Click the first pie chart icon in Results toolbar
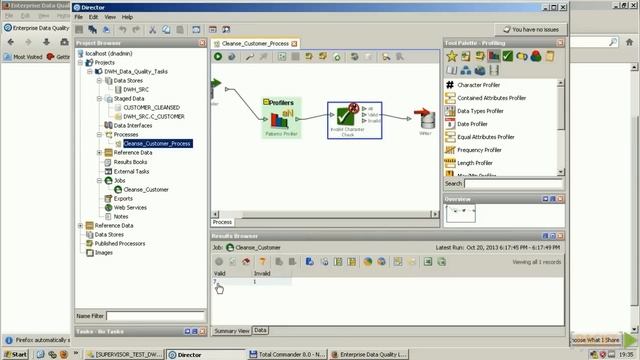 pos(368,262)
